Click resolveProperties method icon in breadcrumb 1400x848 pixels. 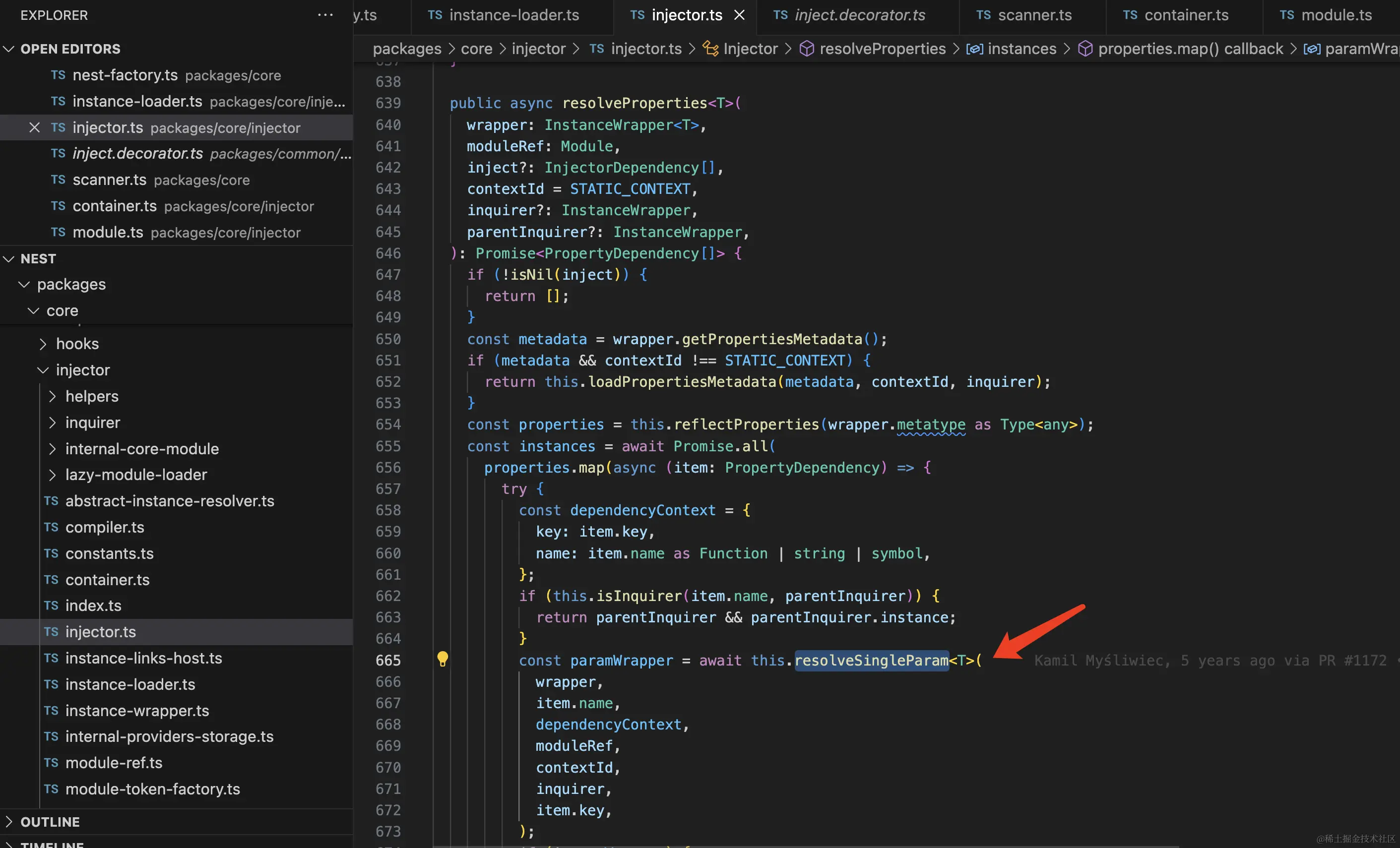806,49
